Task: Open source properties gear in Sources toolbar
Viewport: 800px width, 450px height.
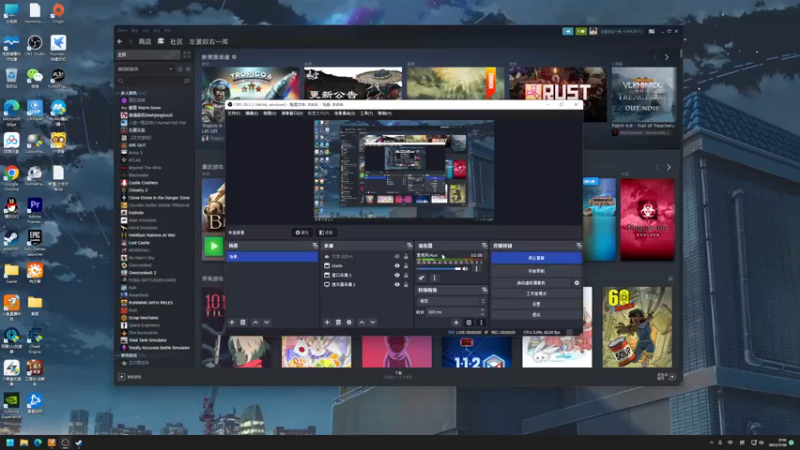Action: [x=349, y=322]
